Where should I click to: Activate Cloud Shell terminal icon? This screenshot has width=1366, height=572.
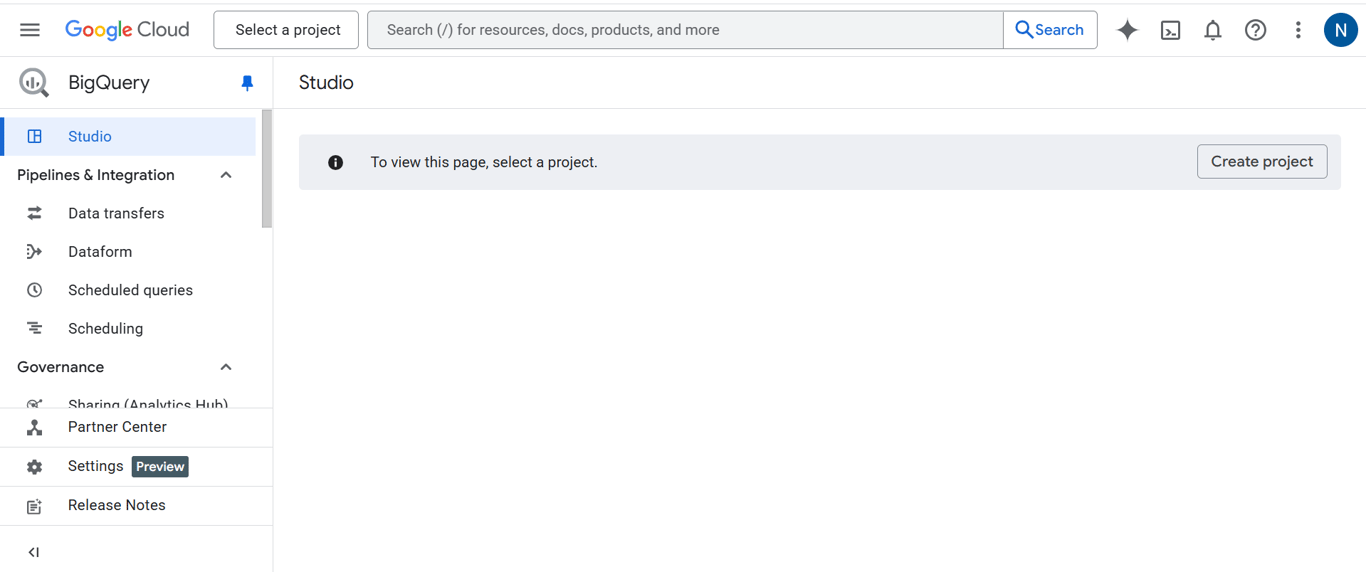[x=1170, y=30]
